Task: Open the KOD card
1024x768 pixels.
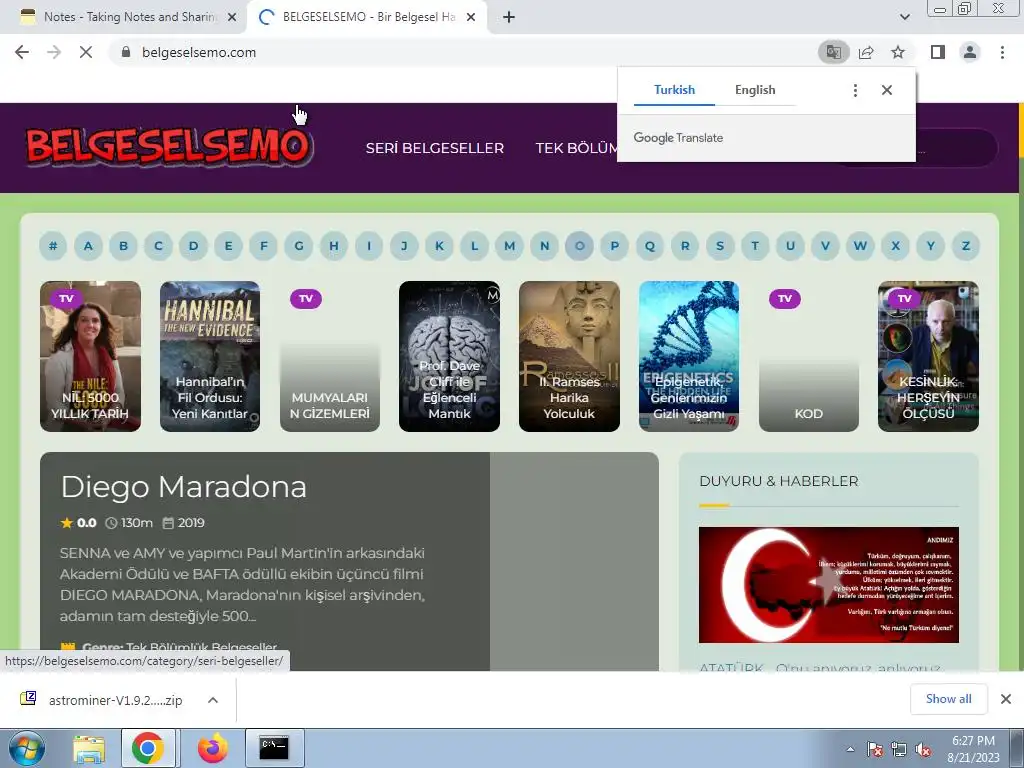Action: coord(808,357)
